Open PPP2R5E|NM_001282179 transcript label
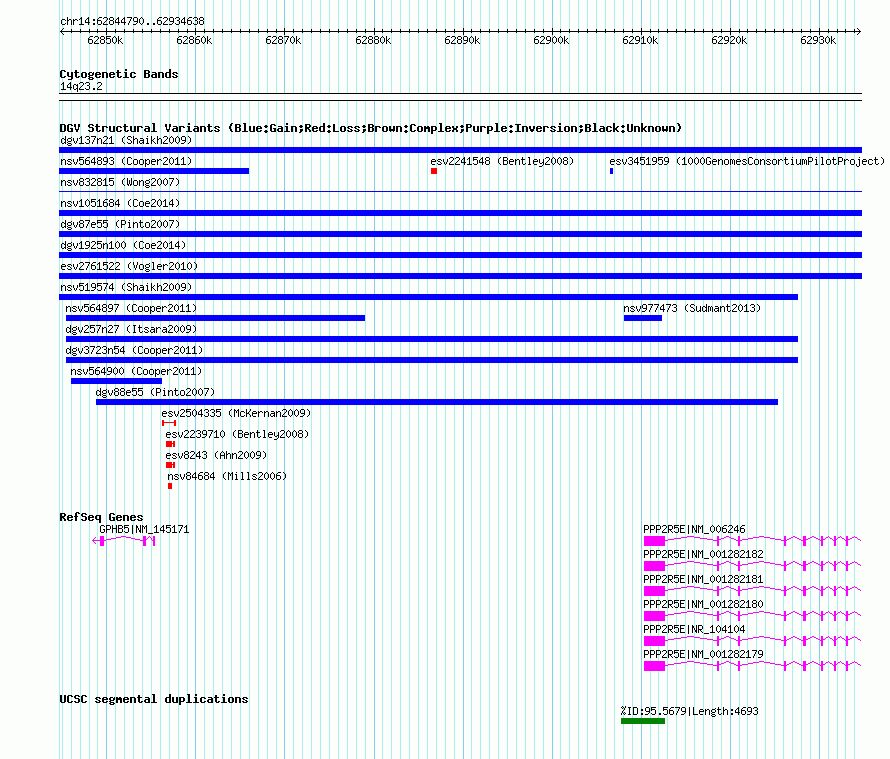This screenshot has width=890, height=759. pos(703,654)
